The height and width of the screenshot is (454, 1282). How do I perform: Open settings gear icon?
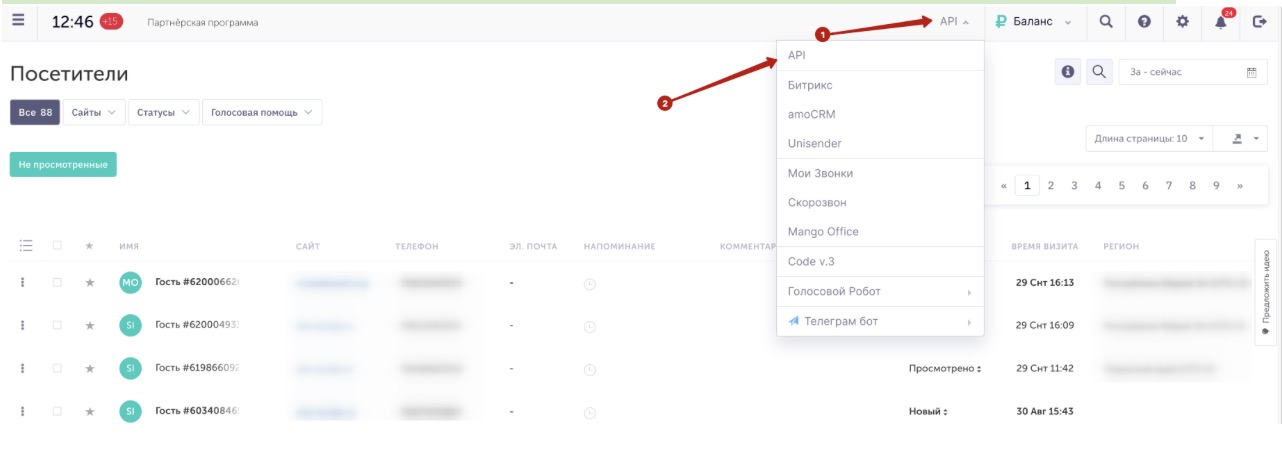(1182, 22)
